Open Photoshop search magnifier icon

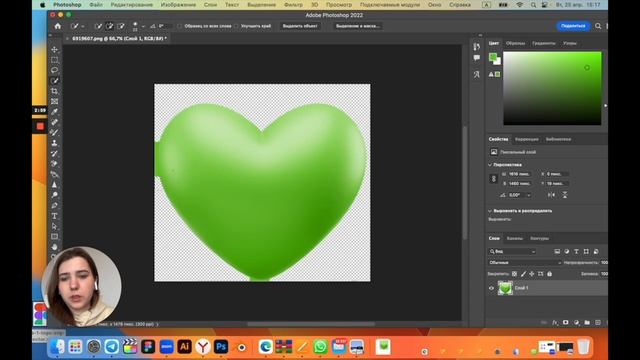[x=598, y=26]
